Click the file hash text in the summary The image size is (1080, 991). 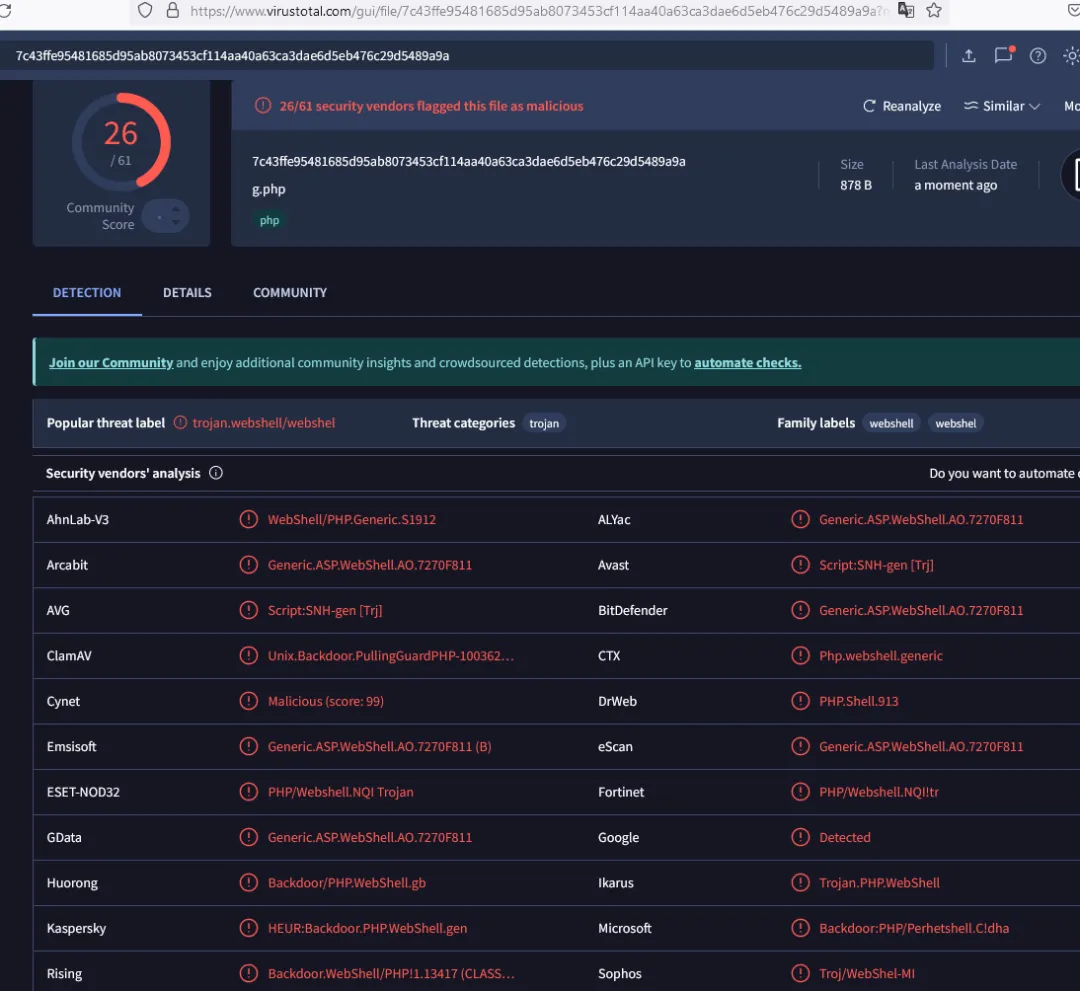tap(468, 162)
